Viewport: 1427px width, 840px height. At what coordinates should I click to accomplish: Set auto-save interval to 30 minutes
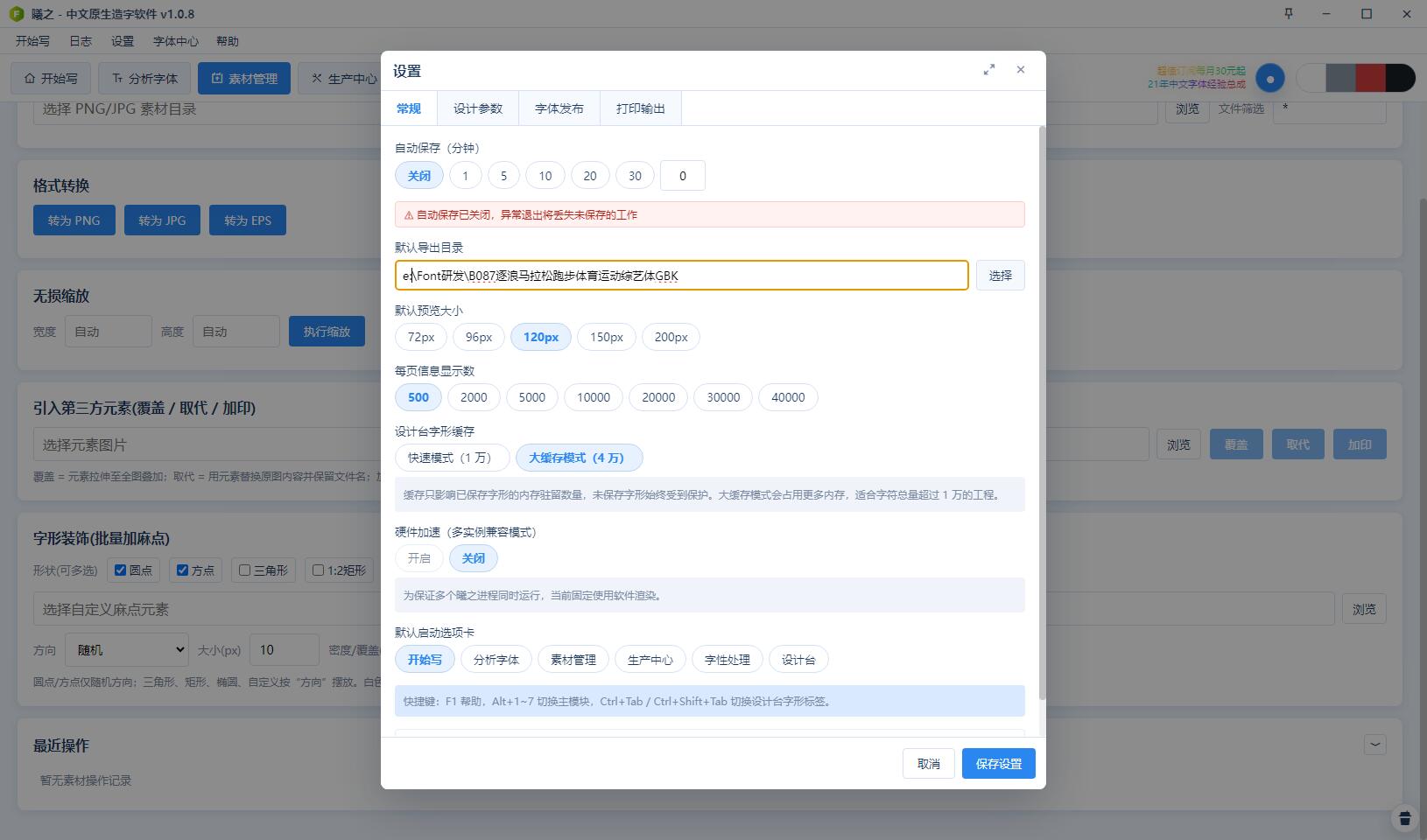click(x=635, y=176)
